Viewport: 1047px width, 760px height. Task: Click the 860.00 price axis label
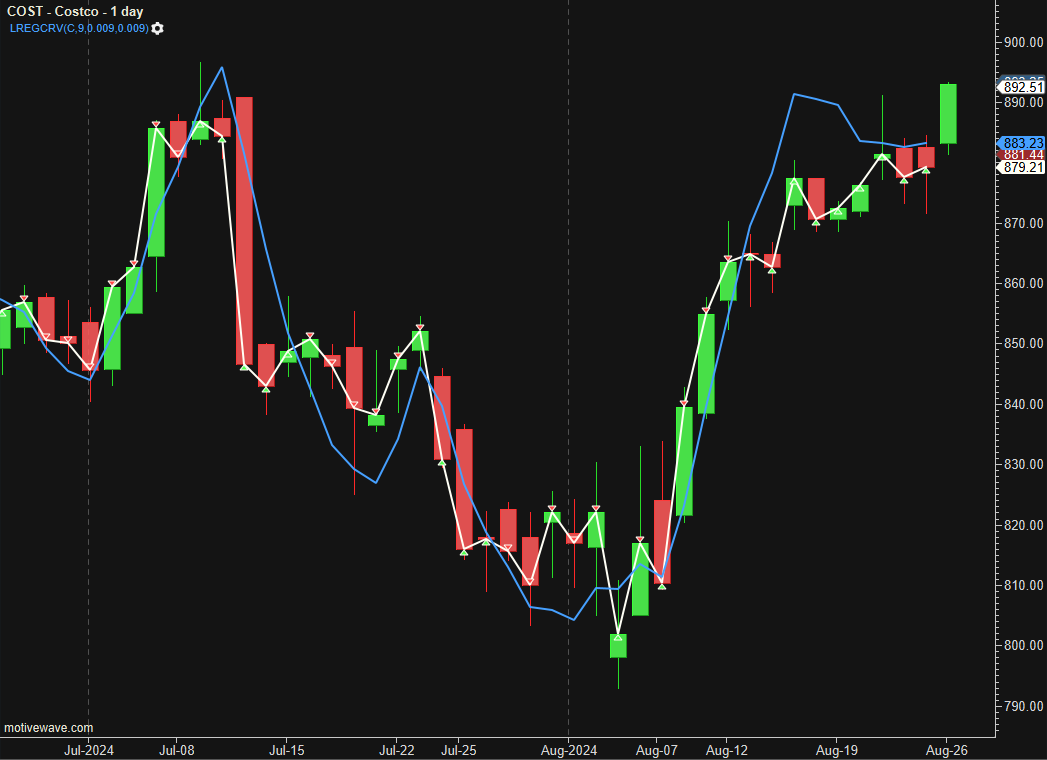[x=1023, y=283]
